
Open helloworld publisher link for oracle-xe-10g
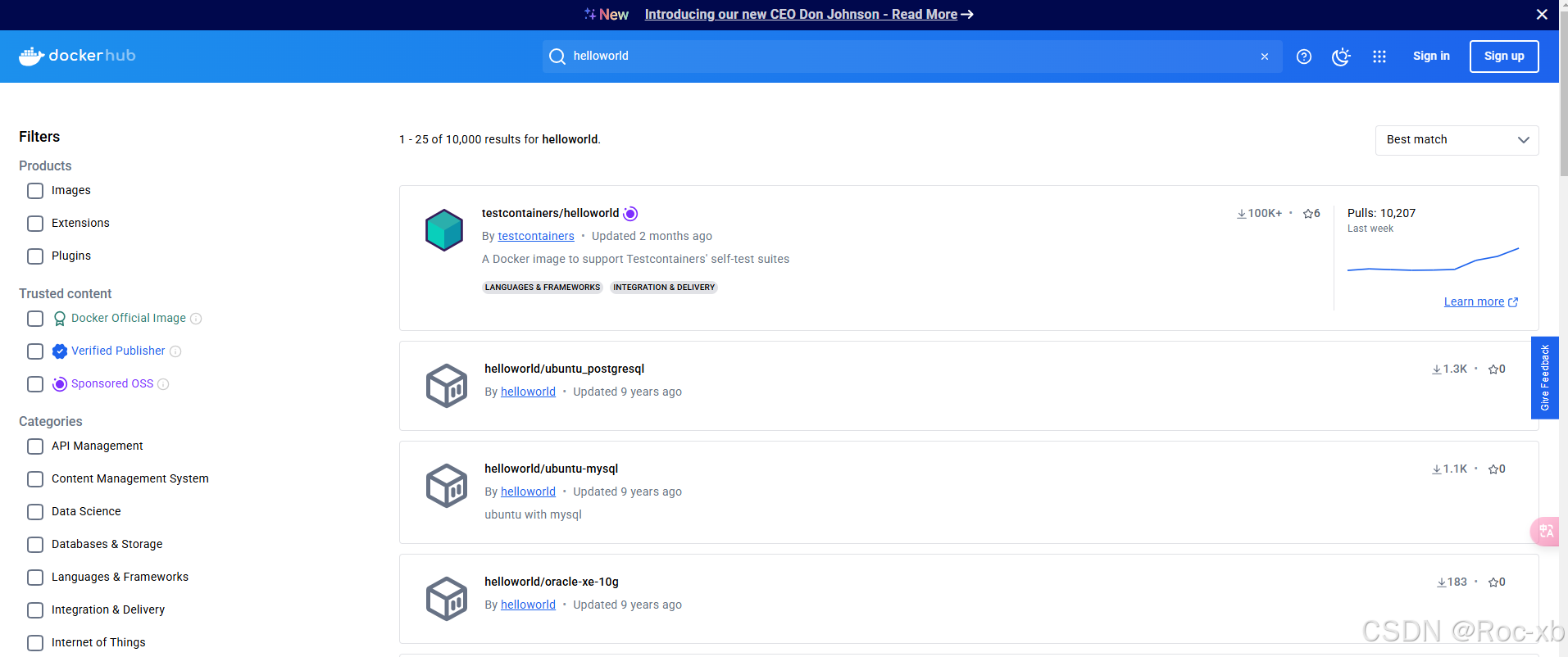click(528, 605)
